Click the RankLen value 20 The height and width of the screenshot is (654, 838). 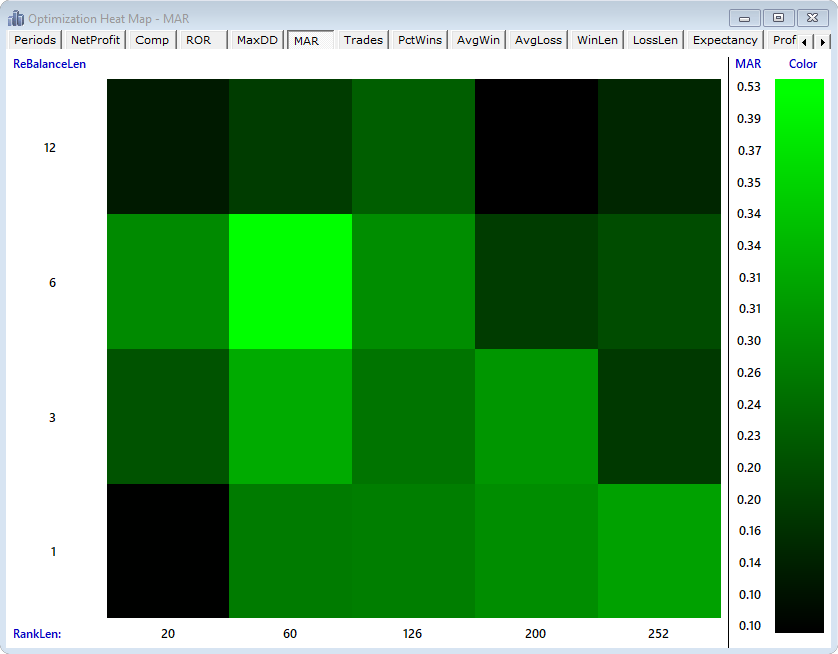(168, 634)
